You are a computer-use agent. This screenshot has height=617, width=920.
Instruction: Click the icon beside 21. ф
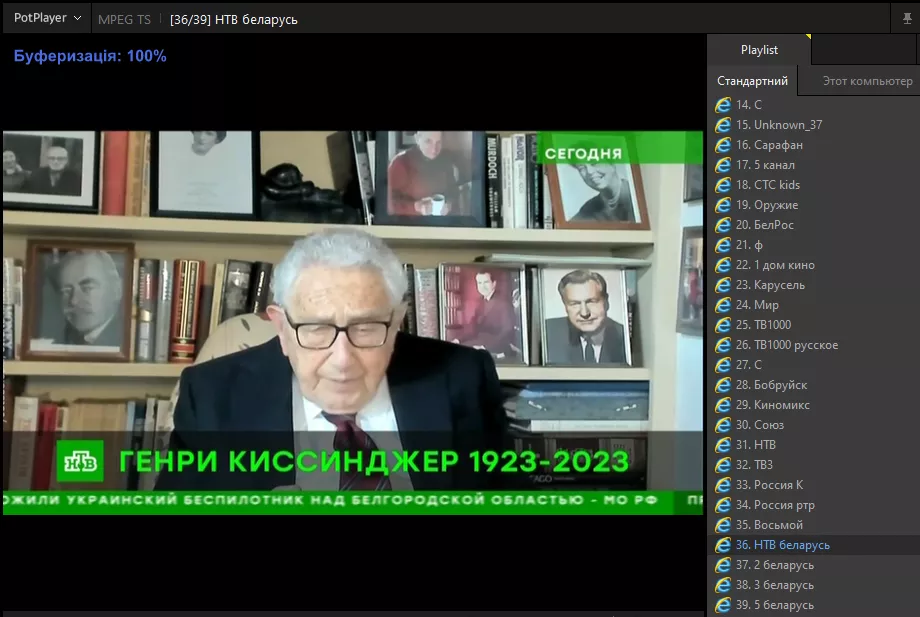tap(723, 245)
